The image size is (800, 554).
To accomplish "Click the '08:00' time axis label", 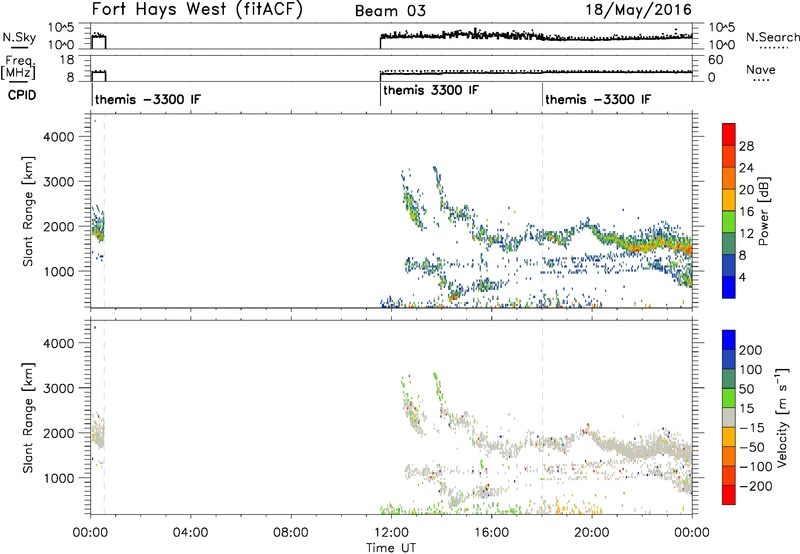I will [x=291, y=533].
